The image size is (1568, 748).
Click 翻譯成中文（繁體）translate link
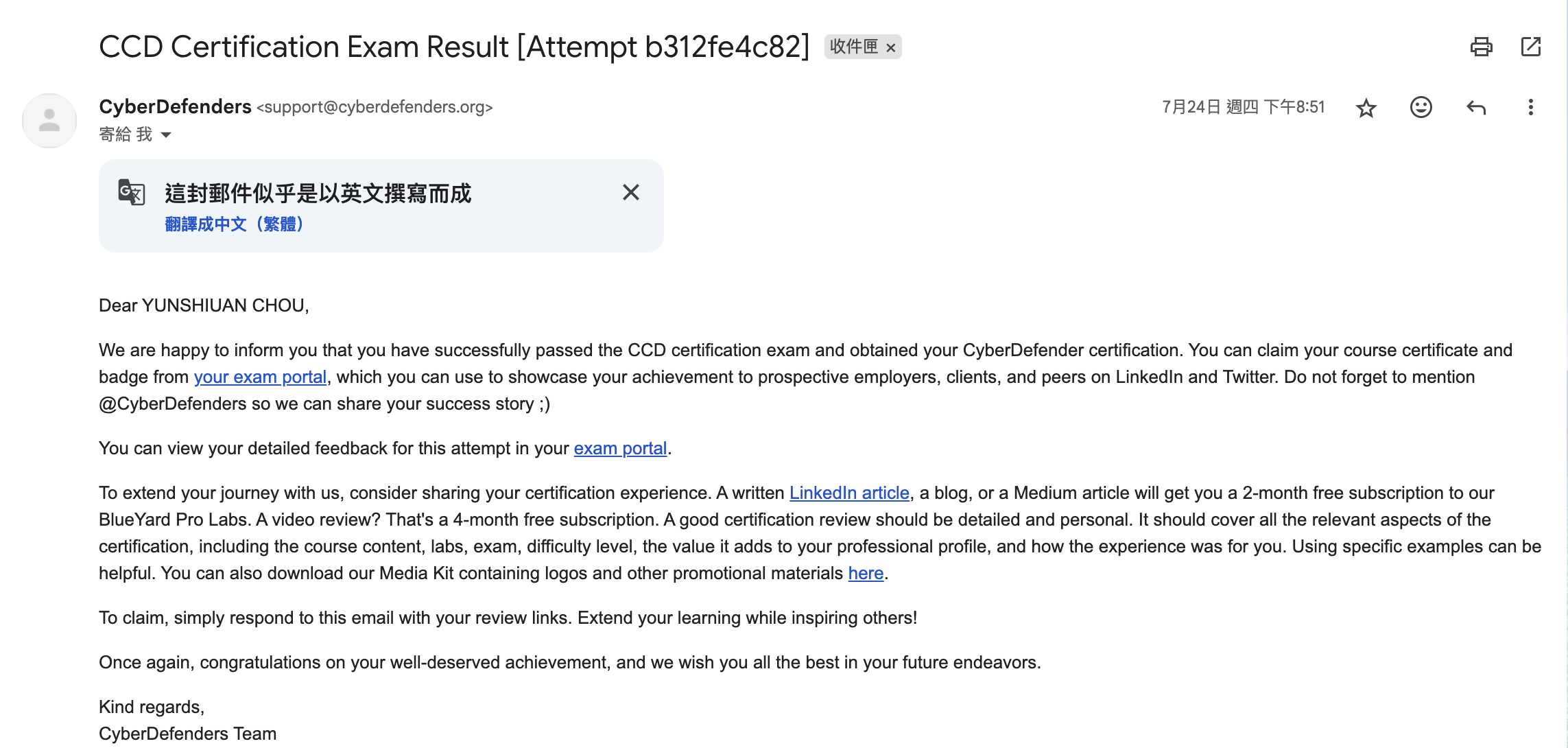pos(234,224)
